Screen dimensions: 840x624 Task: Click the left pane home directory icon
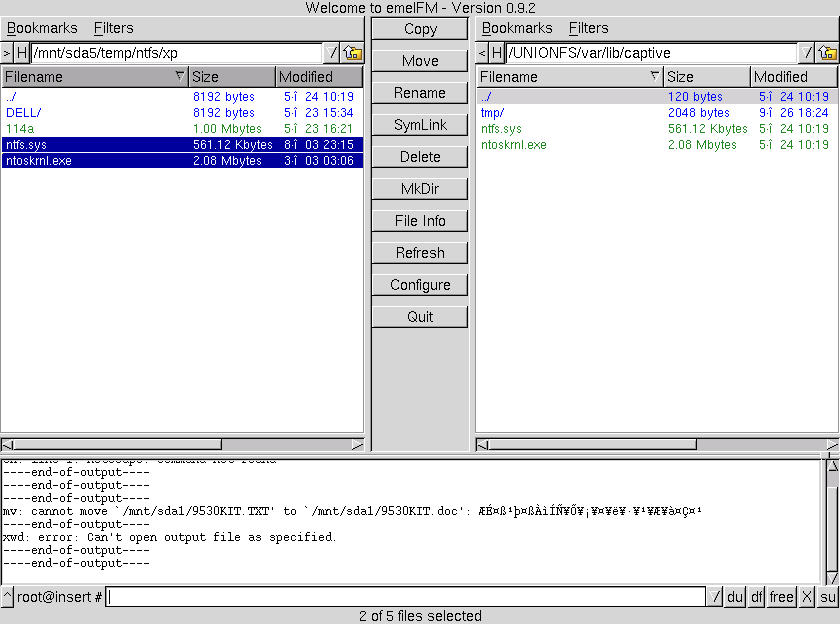click(x=353, y=53)
